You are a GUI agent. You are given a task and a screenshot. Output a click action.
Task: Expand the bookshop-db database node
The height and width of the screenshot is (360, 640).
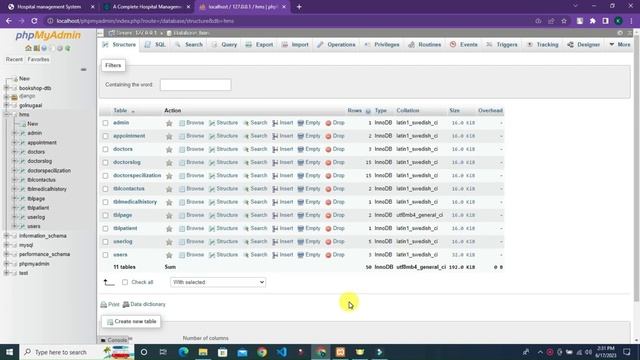(x=6, y=88)
